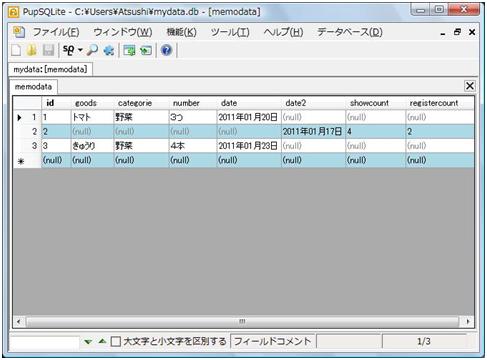Open the データベース(D) menu
The image size is (487, 360).
(350, 32)
